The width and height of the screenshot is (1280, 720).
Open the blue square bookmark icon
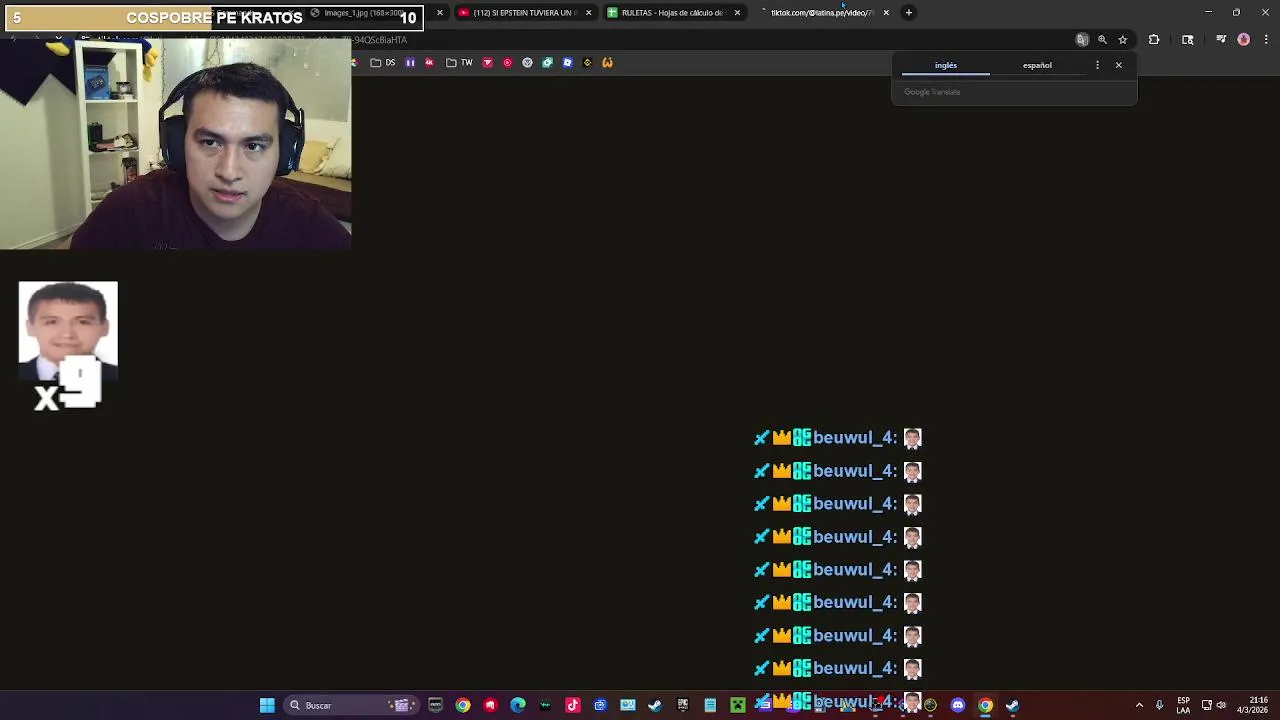coord(567,63)
